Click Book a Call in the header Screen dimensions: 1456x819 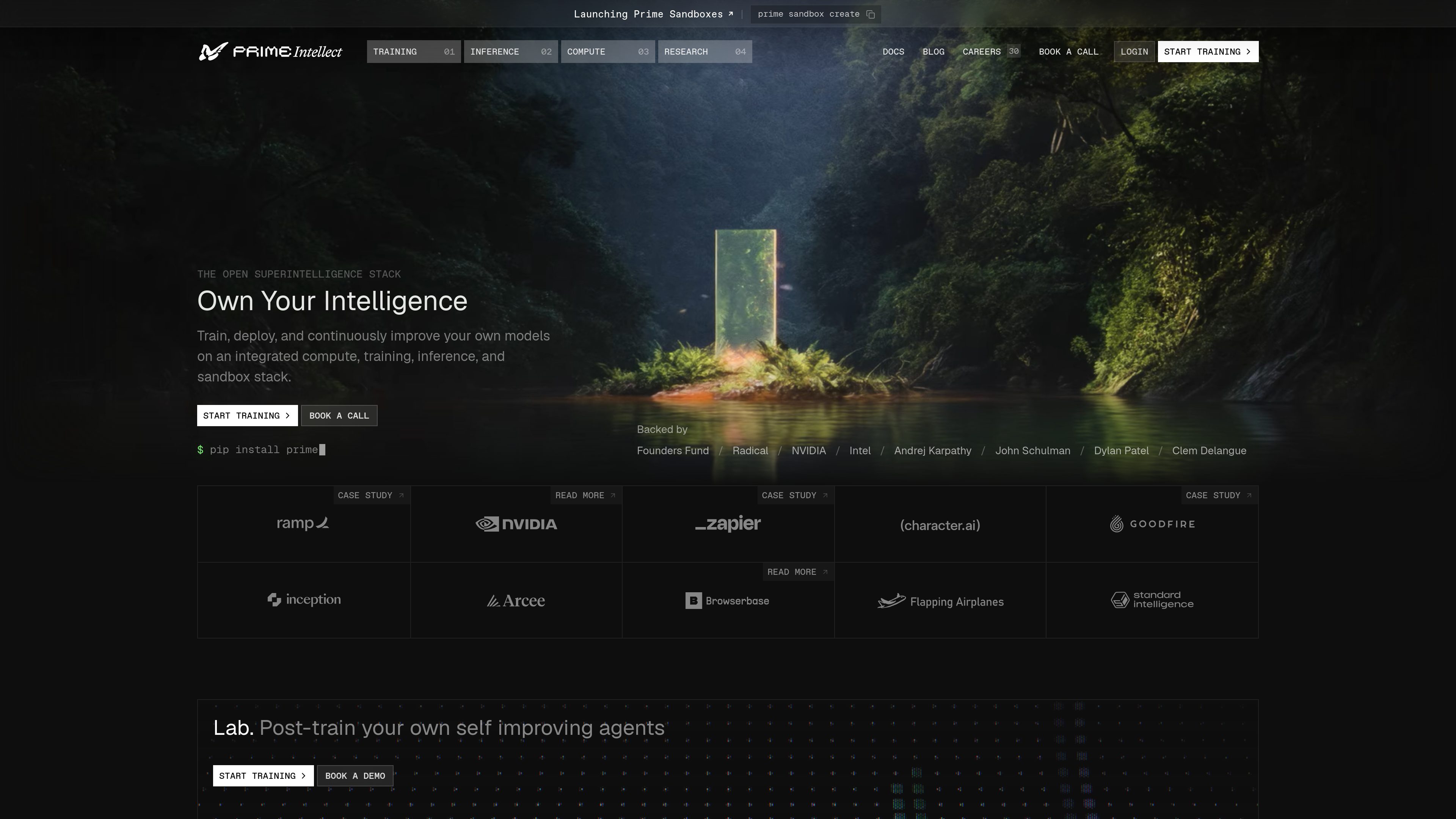tap(1069, 52)
